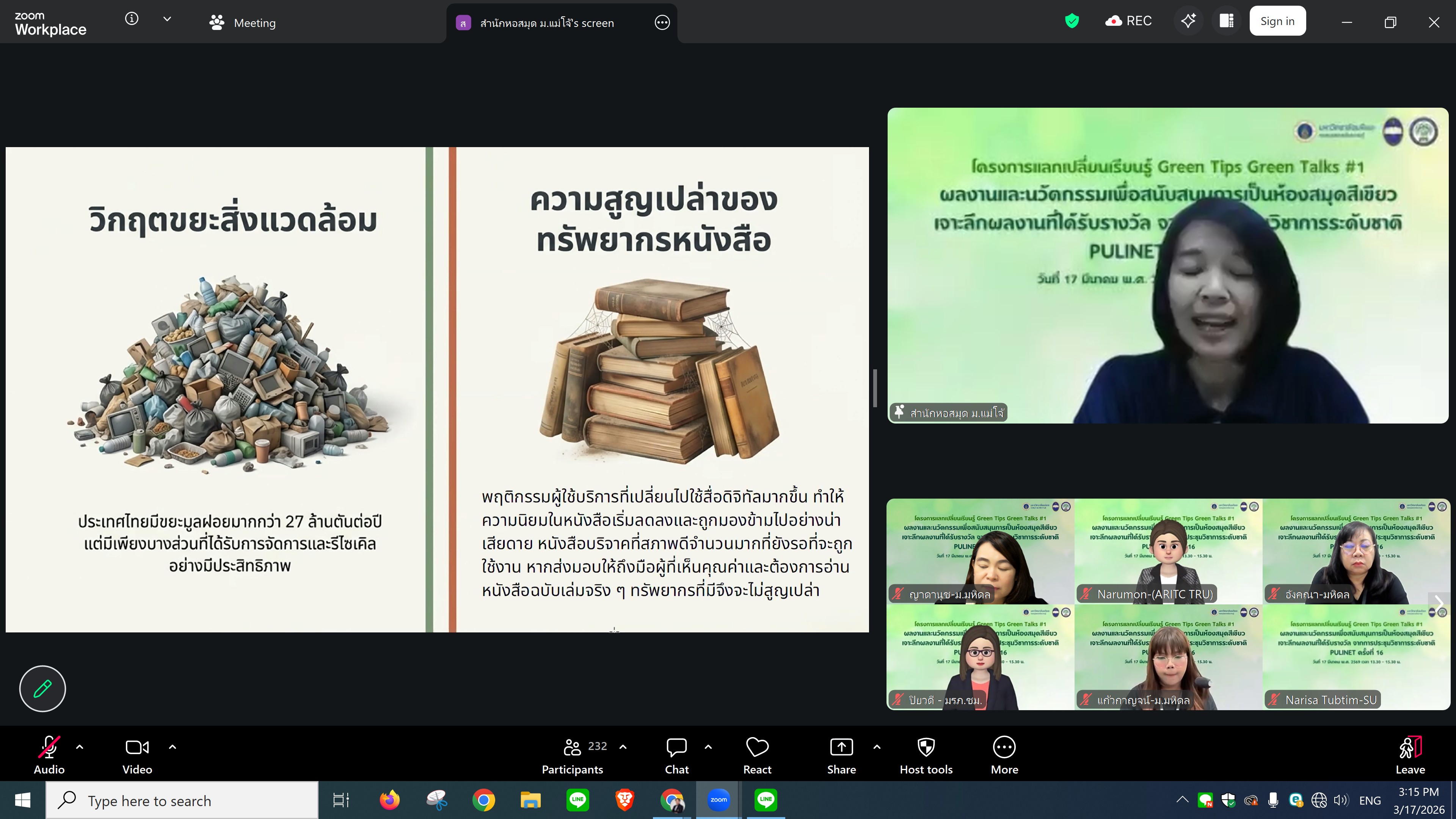Open the More options ellipsis
1456x819 pixels.
1004,755
